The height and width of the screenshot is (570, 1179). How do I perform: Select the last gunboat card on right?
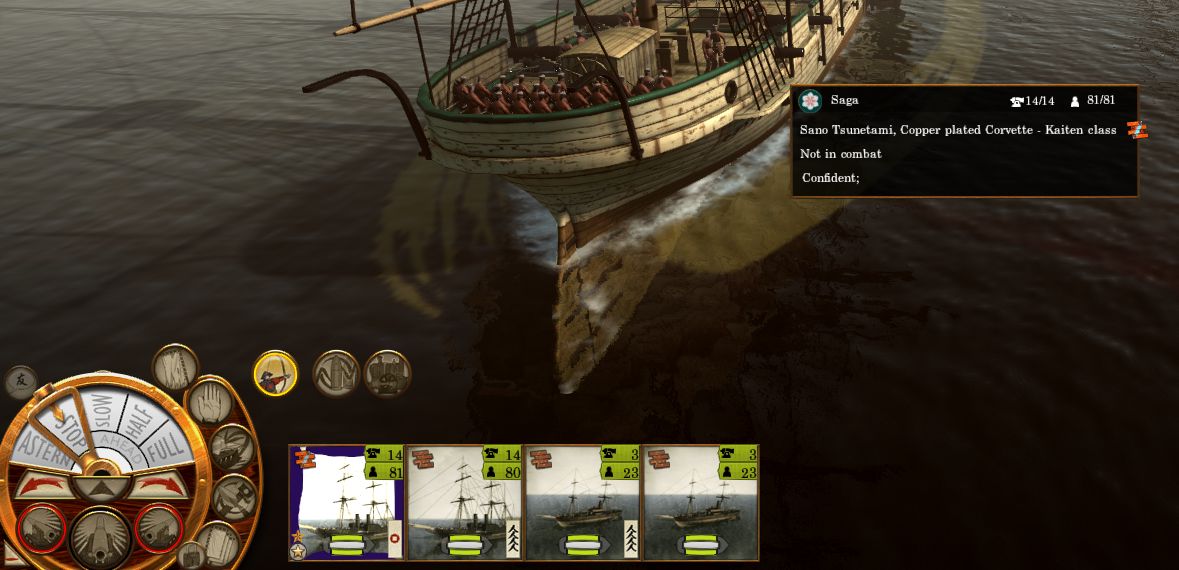pyautogui.click(x=701, y=502)
